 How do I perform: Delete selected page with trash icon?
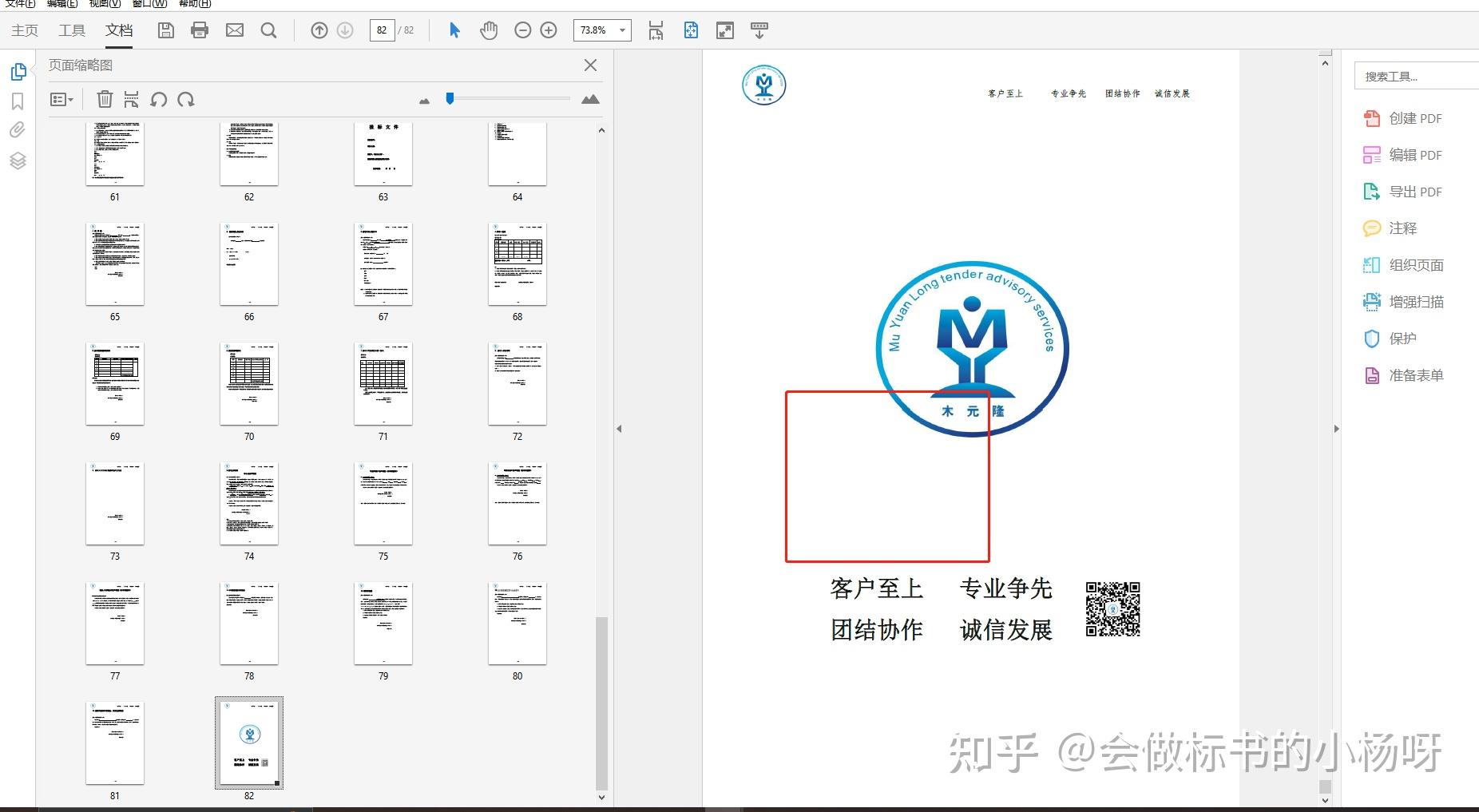coord(105,99)
